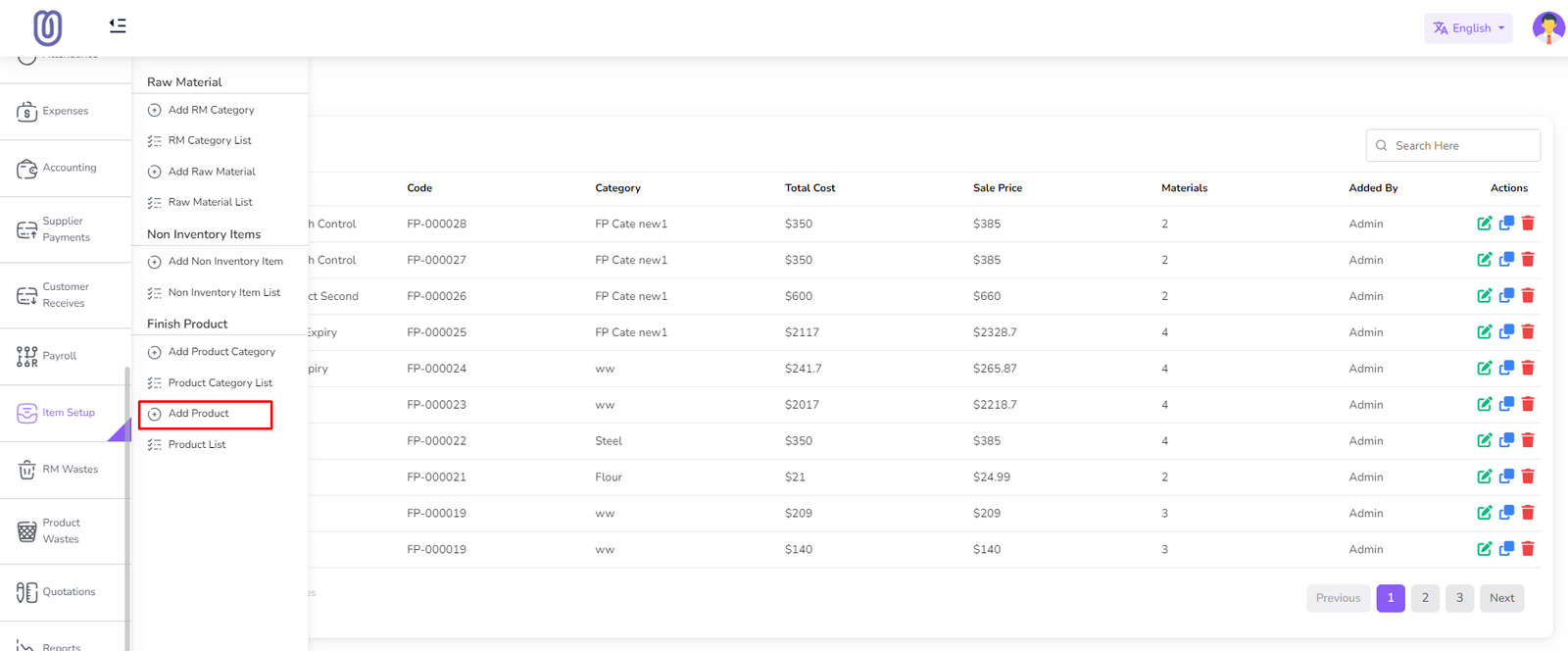Screen dimensions: 1568x651
Task: Edit the FP-000022 Steel product
Action: pos(1484,440)
